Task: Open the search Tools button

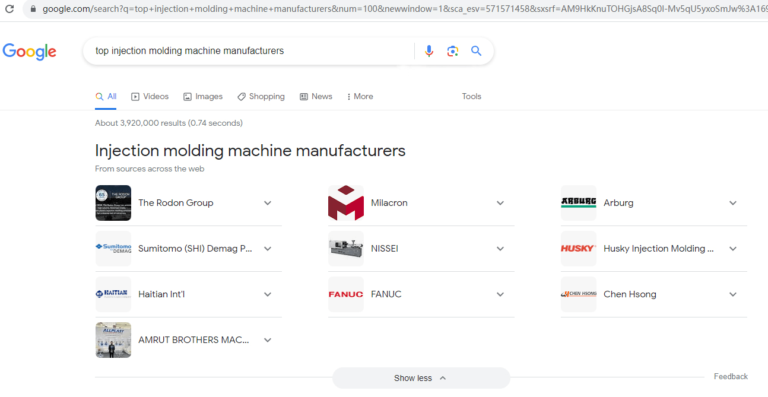Action: (x=471, y=96)
